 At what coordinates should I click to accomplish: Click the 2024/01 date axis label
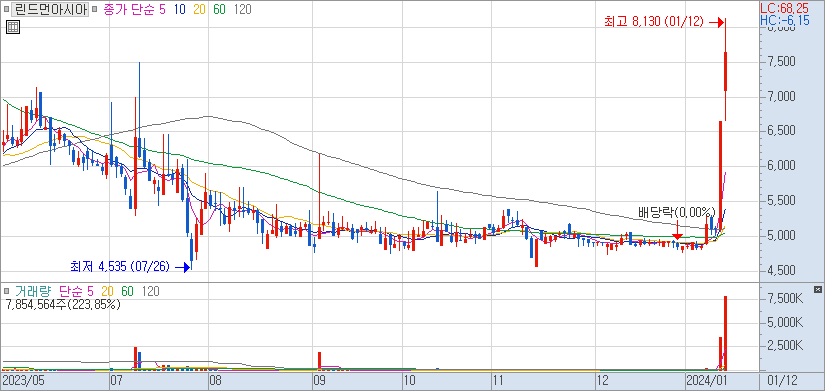coord(708,380)
